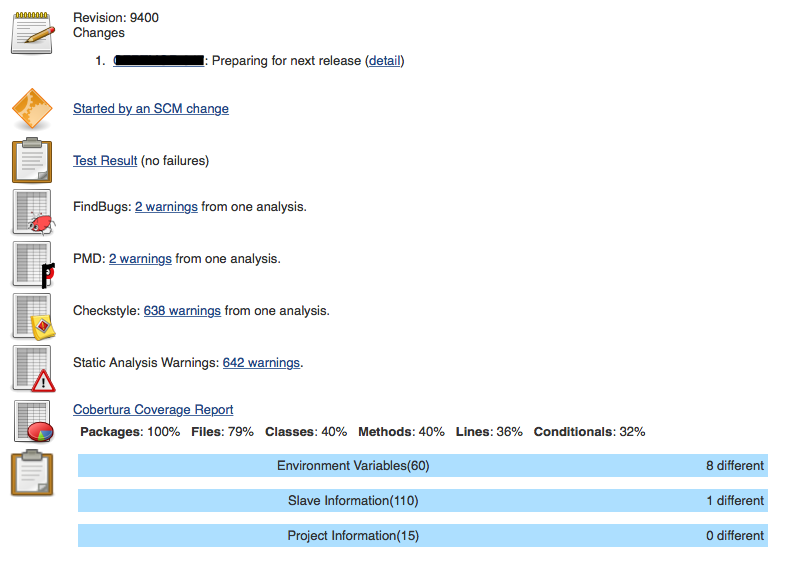Click the Test Result clipboard icon
This screenshot has width=788, height=567.
32,160
